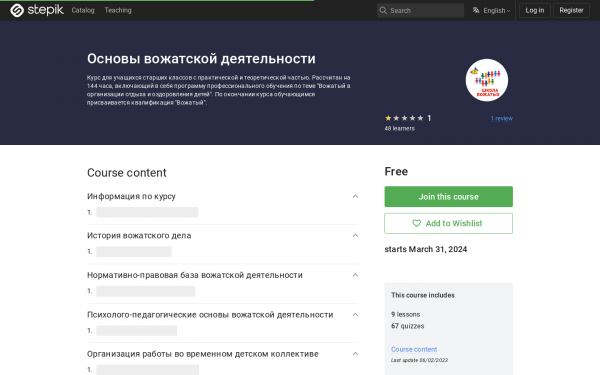The image size is (600, 375).
Task: Click the five-star course rating
Action: point(404,118)
